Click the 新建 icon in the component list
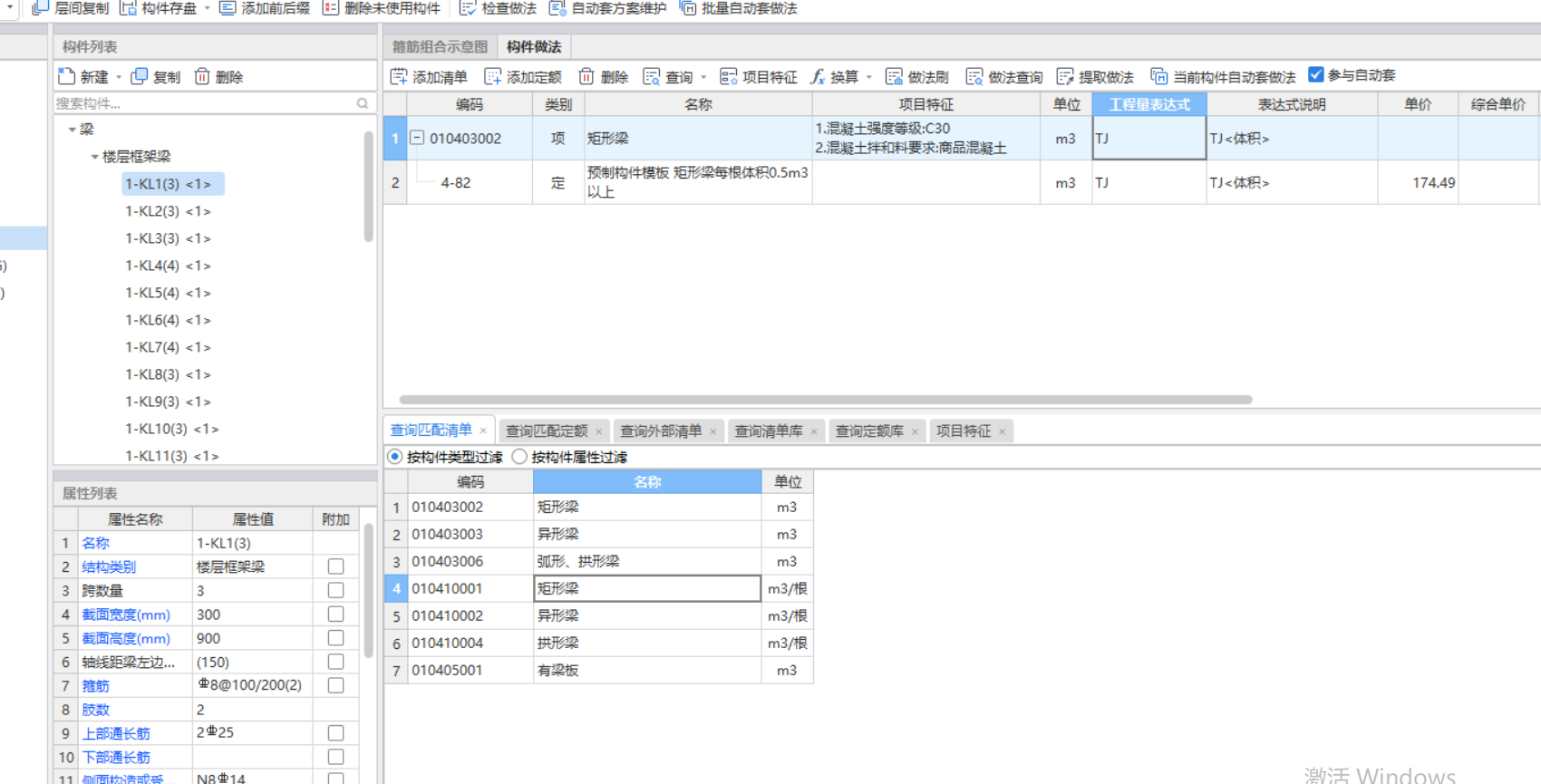This screenshot has width=1541, height=784. [x=66, y=76]
